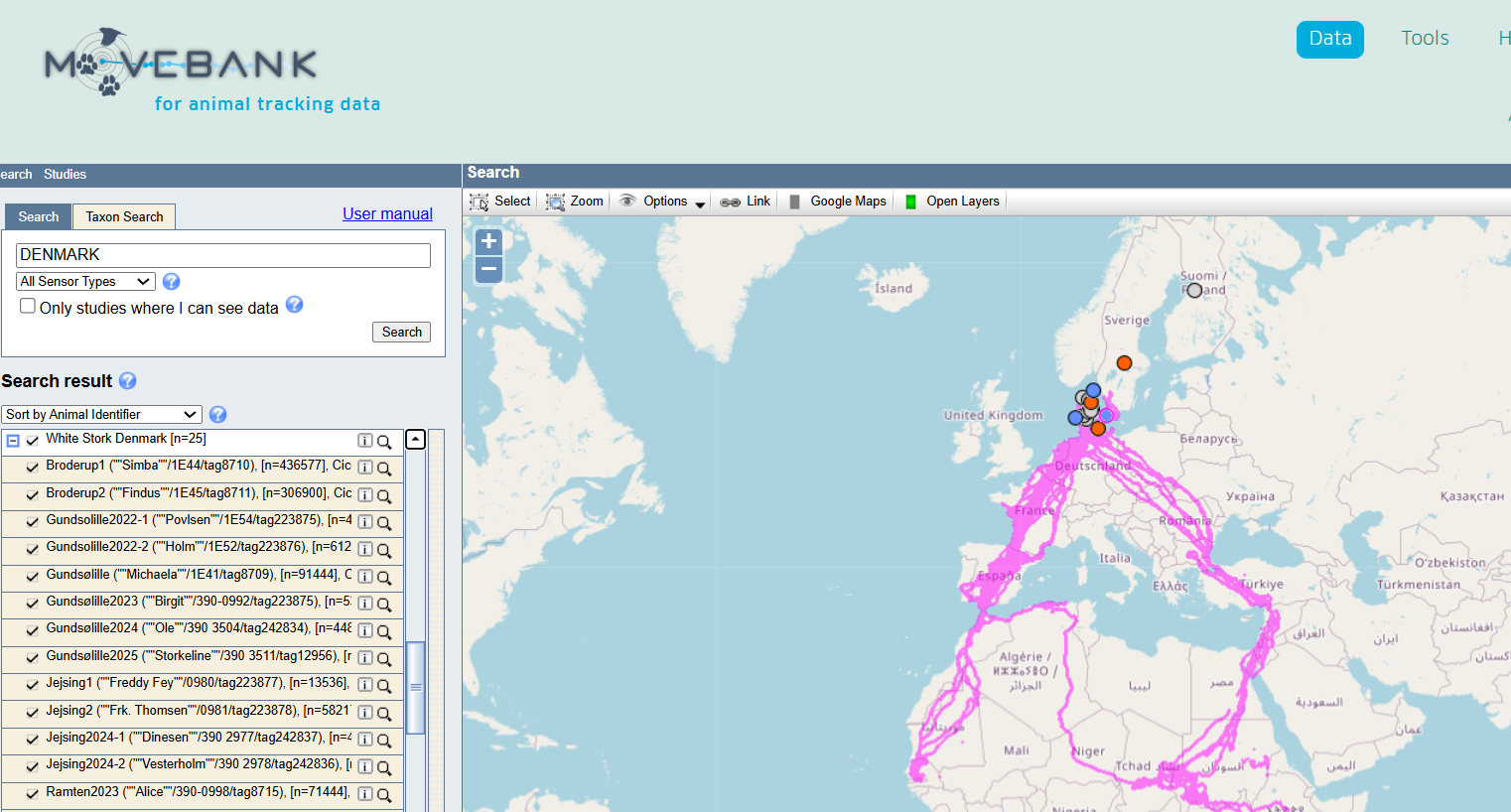The width and height of the screenshot is (1511, 812).
Task: Activate the Select tool in map toolbar
Action: (x=500, y=202)
